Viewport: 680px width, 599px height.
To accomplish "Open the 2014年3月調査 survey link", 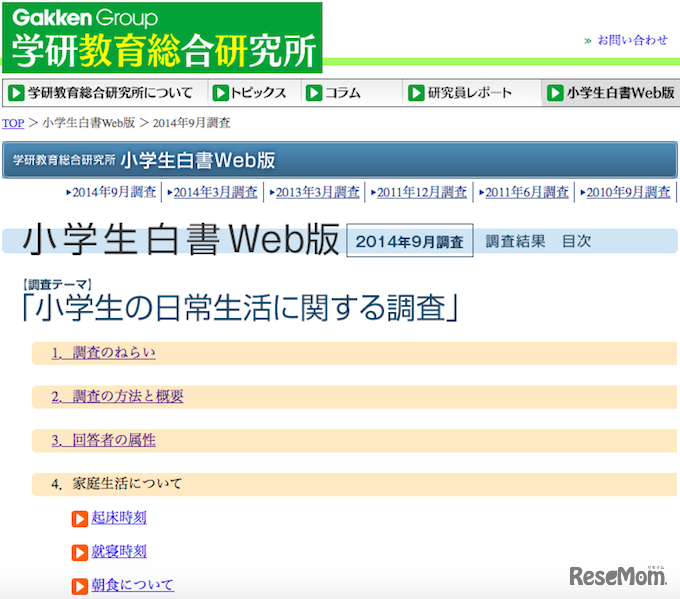I will [x=216, y=192].
